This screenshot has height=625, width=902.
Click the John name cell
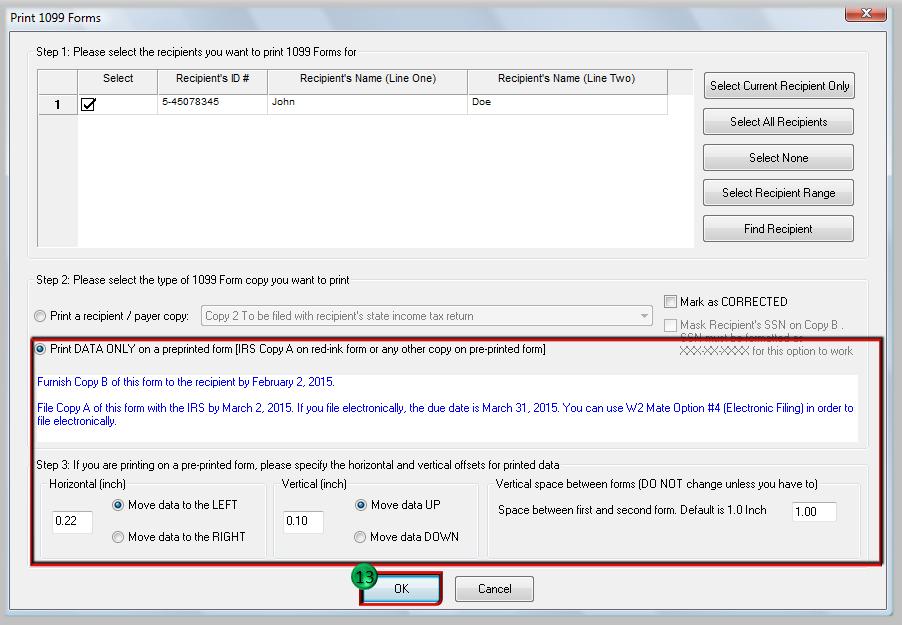click(368, 104)
